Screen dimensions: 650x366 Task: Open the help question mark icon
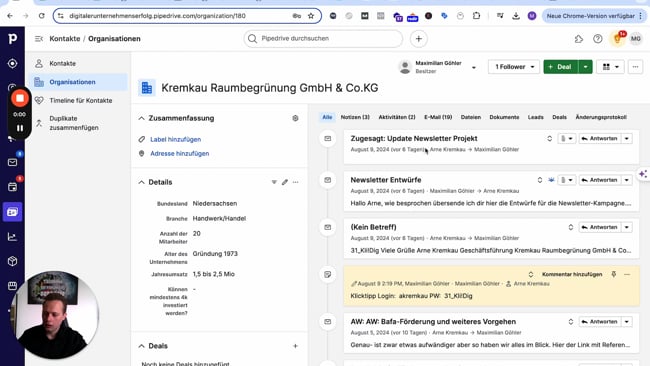(x=597, y=39)
